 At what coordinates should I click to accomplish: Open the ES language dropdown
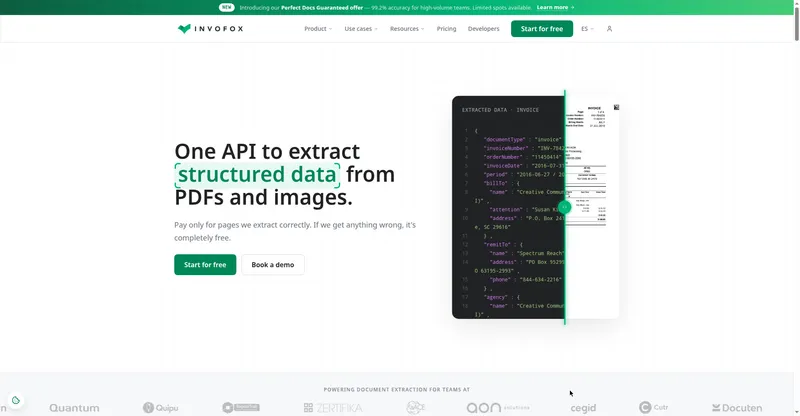[x=587, y=29]
